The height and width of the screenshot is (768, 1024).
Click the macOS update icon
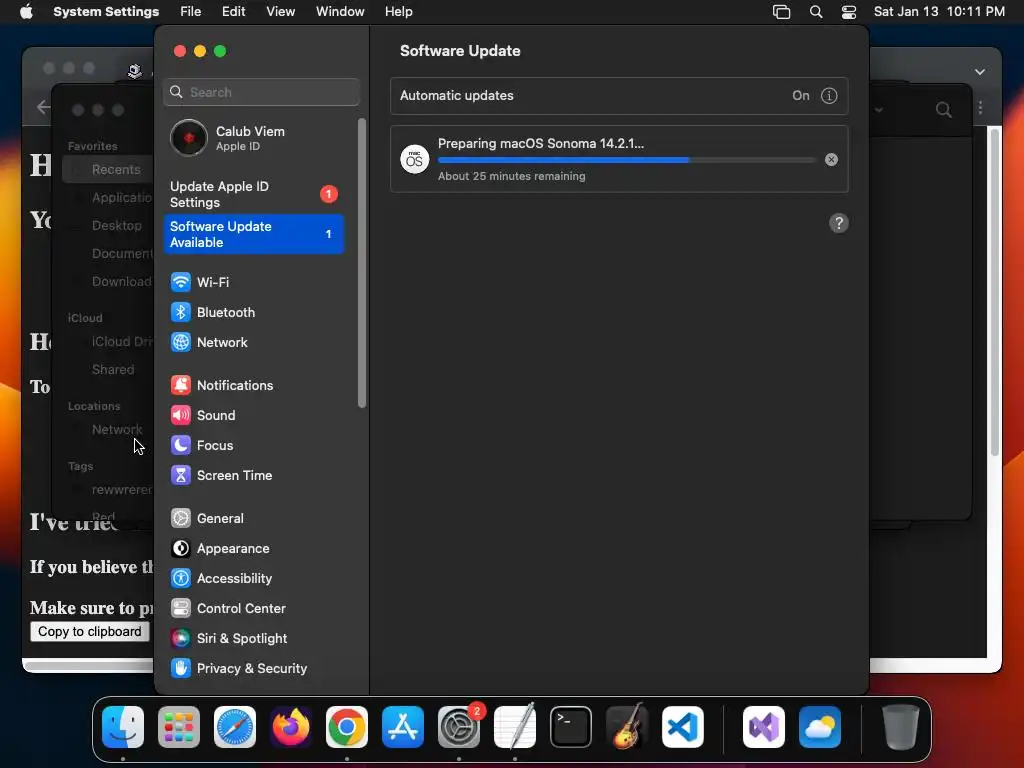click(x=415, y=159)
